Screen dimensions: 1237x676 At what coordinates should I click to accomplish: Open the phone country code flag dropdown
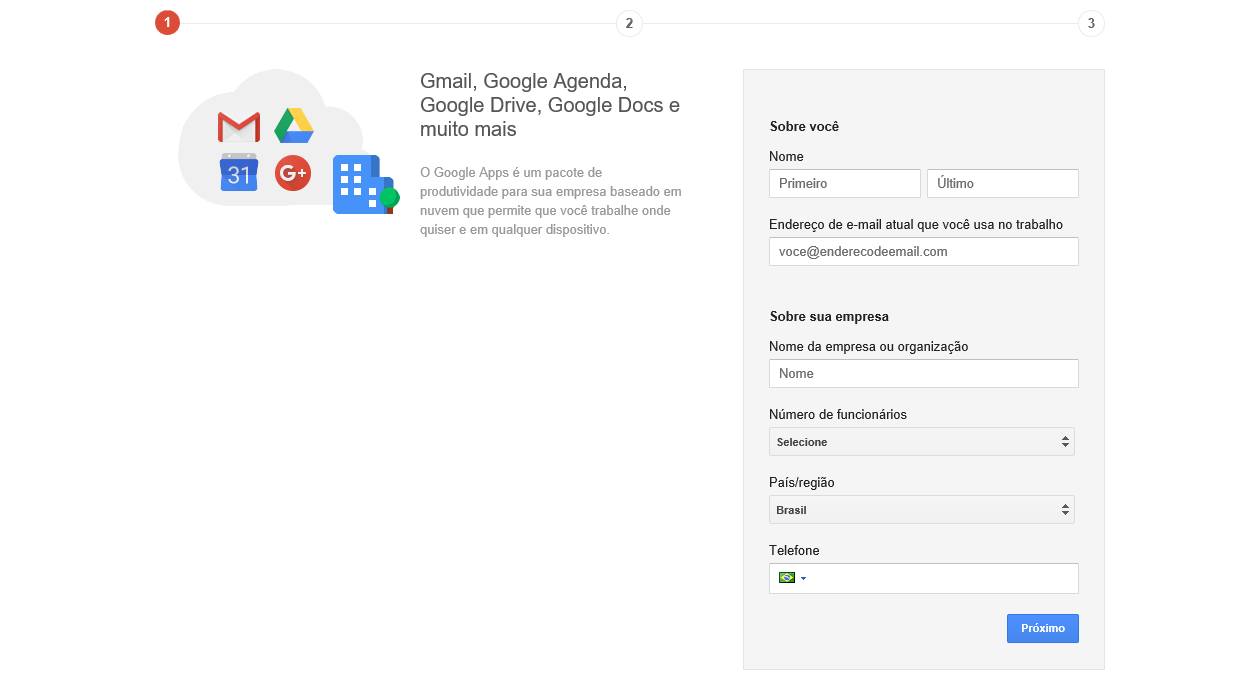pos(792,578)
